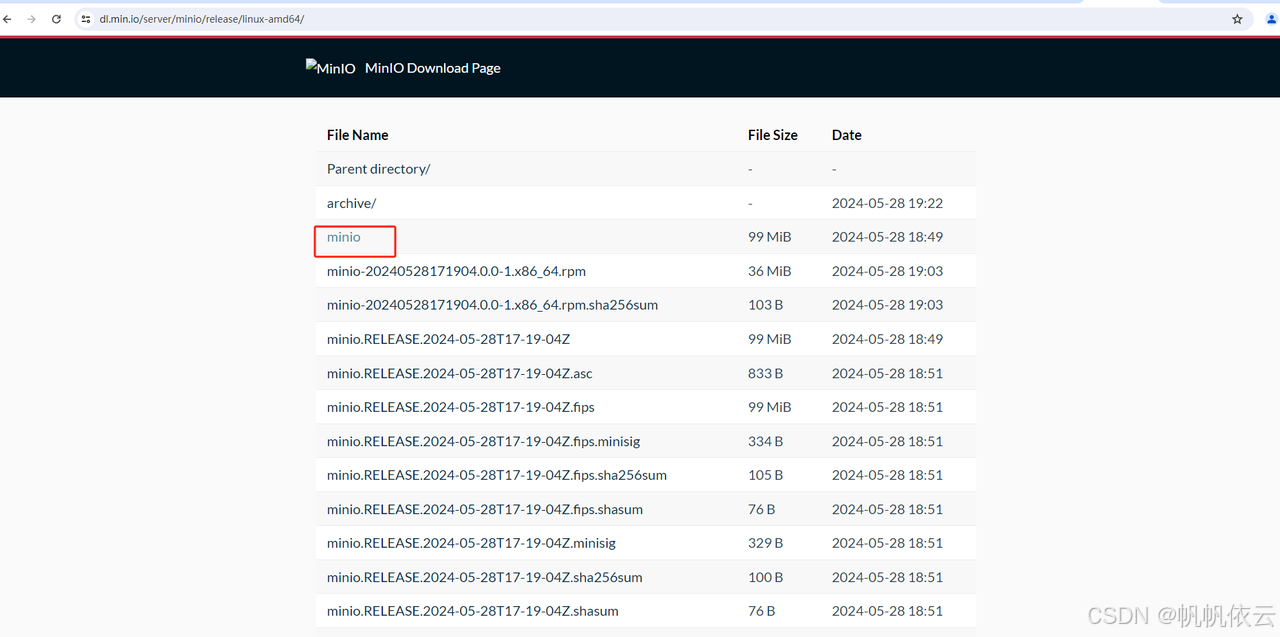The width and height of the screenshot is (1280, 637).
Task: Click the MinIO Download Page title
Action: pos(433,68)
